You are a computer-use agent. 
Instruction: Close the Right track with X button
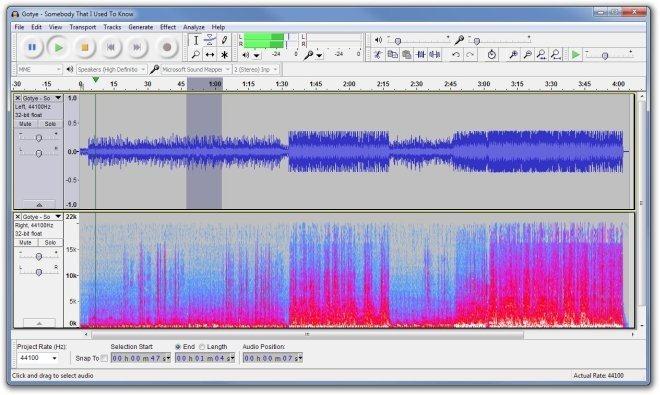[18, 216]
